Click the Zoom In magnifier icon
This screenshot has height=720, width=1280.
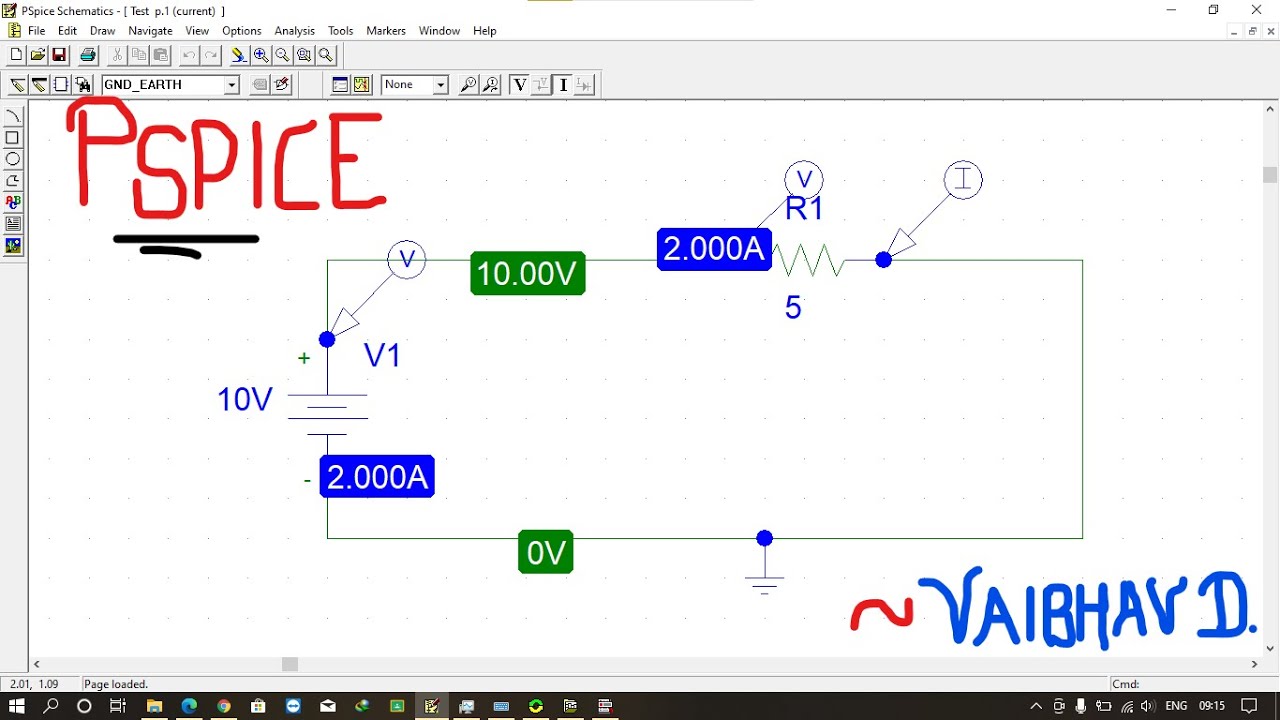261,55
